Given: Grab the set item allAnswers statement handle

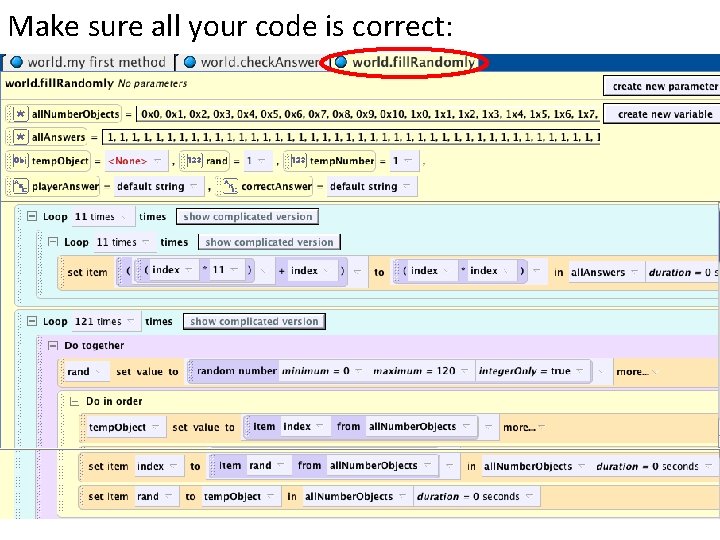Looking at the screenshot, I should (62, 272).
